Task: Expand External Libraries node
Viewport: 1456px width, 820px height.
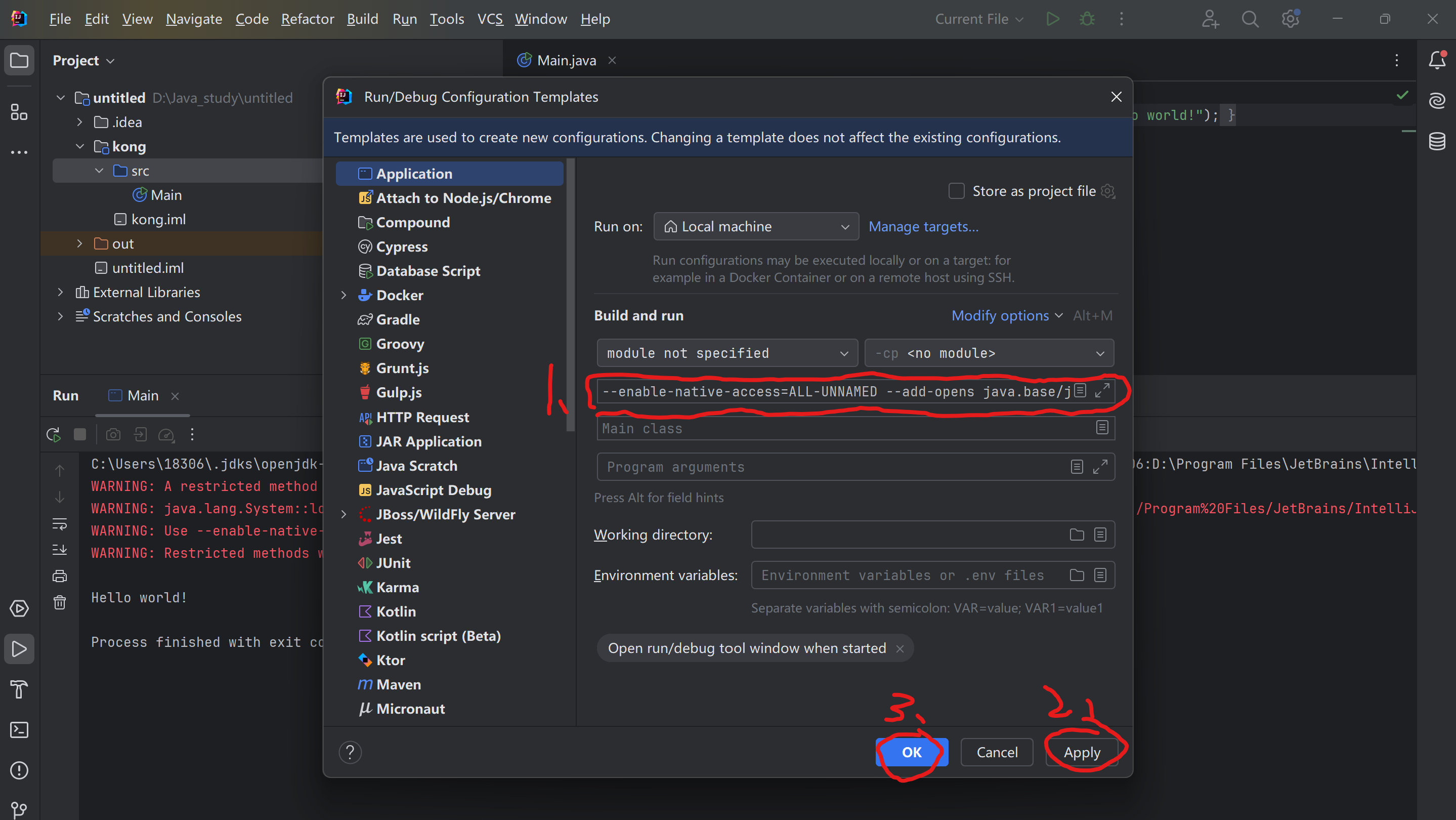Action: click(61, 293)
